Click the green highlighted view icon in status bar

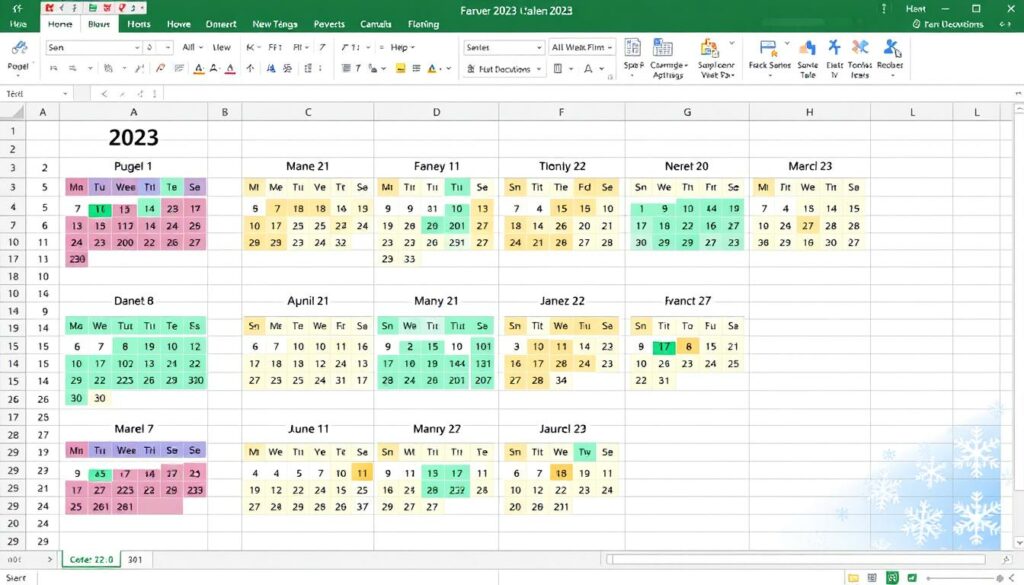point(892,578)
